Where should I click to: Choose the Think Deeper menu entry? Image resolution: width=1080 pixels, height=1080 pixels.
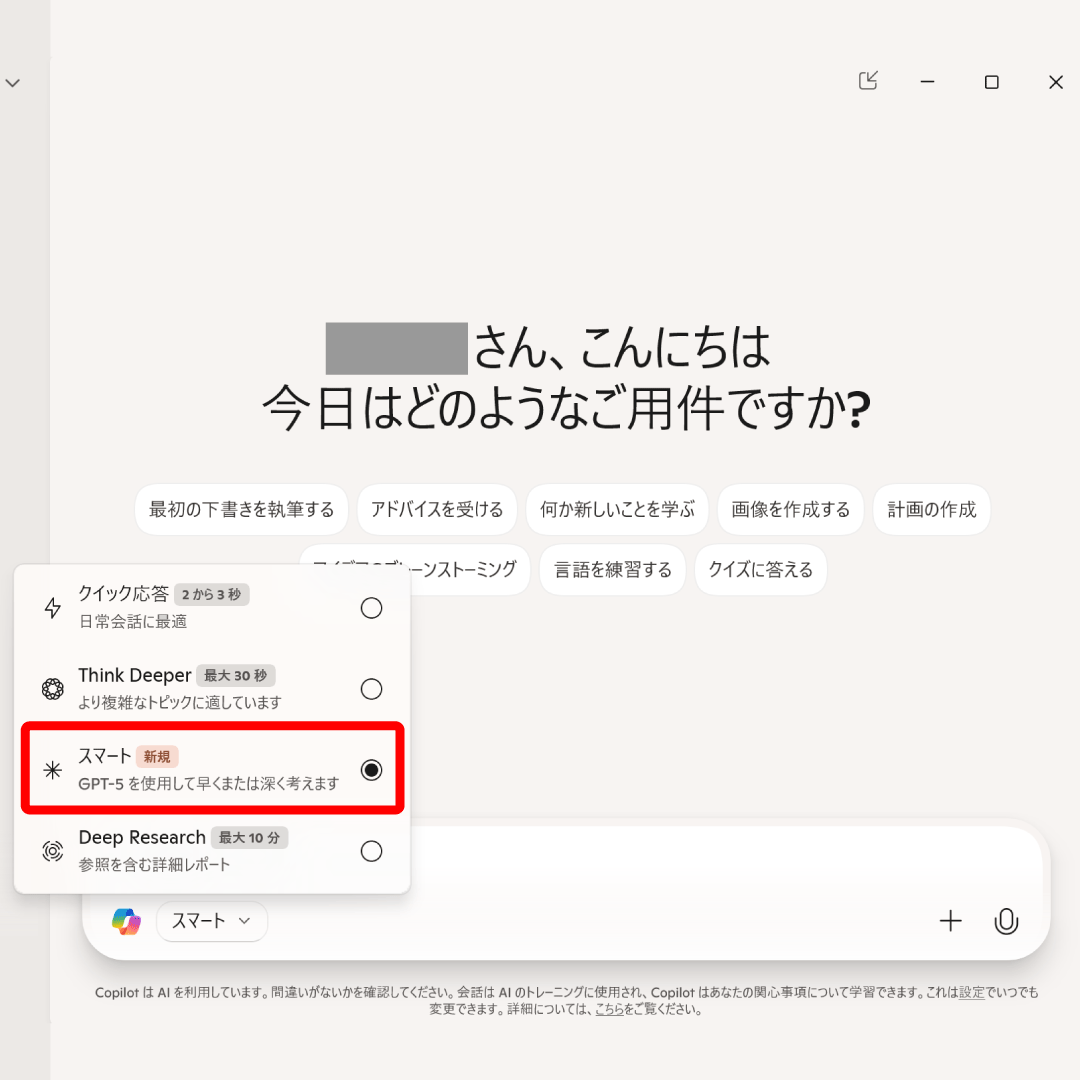pos(212,689)
